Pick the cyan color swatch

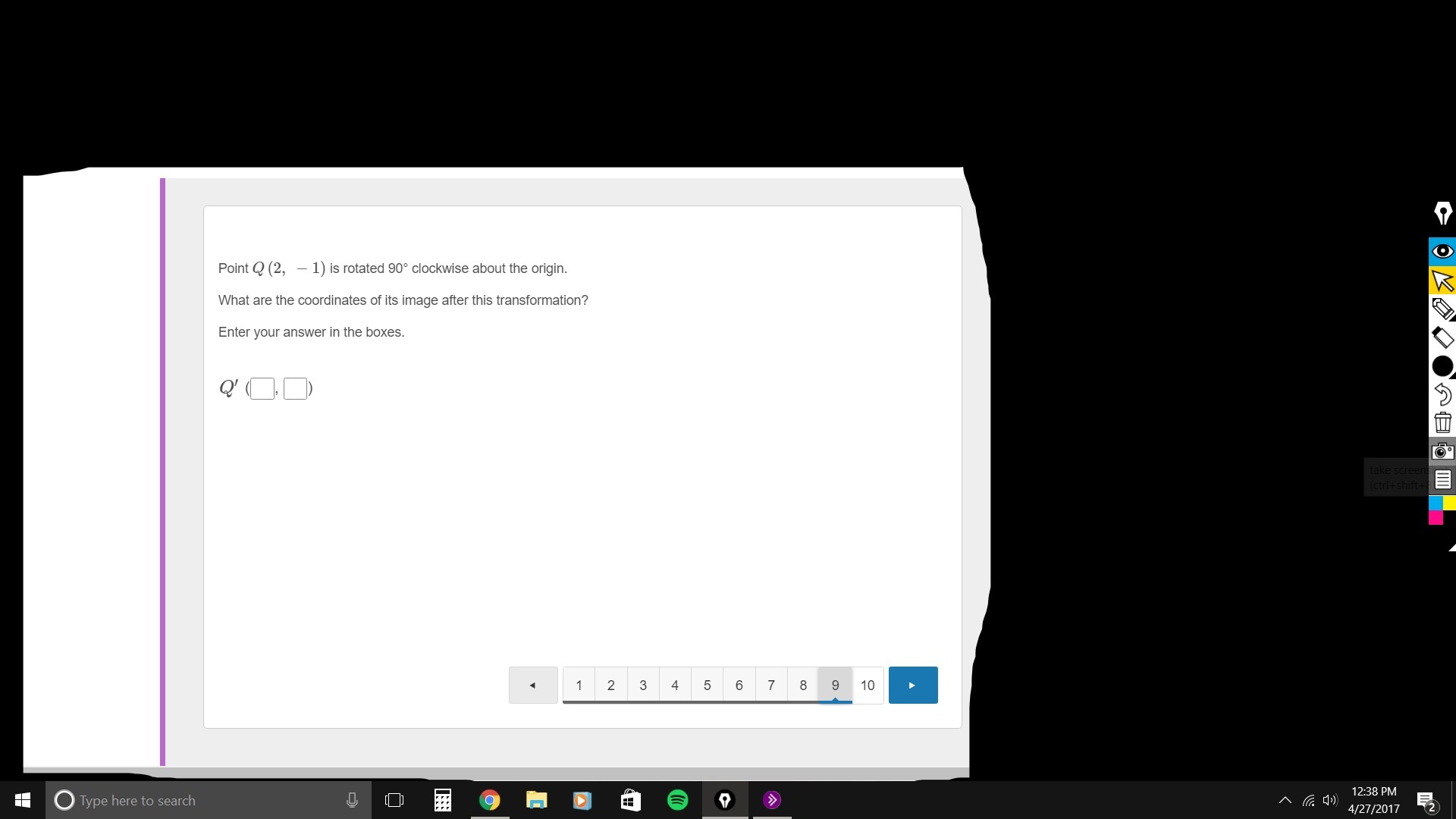(x=1436, y=504)
